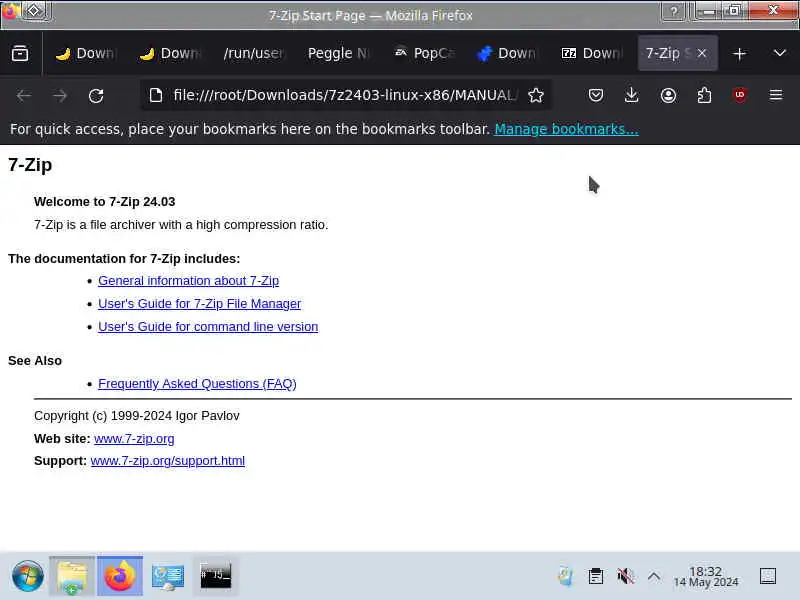Click the Firefox logo window menu icon
This screenshot has width=800, height=600.
10,11
